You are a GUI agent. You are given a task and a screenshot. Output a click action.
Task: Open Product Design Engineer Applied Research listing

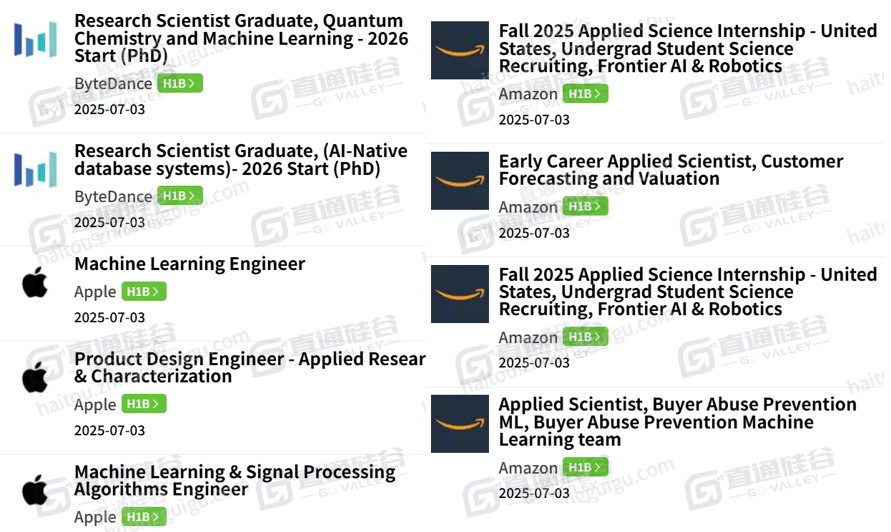click(x=250, y=368)
